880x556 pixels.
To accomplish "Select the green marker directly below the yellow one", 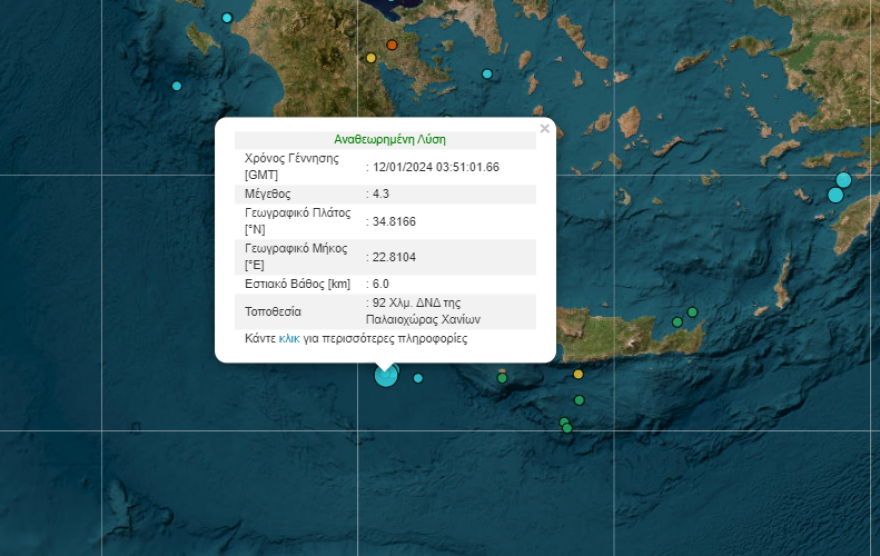I will point(578,400).
